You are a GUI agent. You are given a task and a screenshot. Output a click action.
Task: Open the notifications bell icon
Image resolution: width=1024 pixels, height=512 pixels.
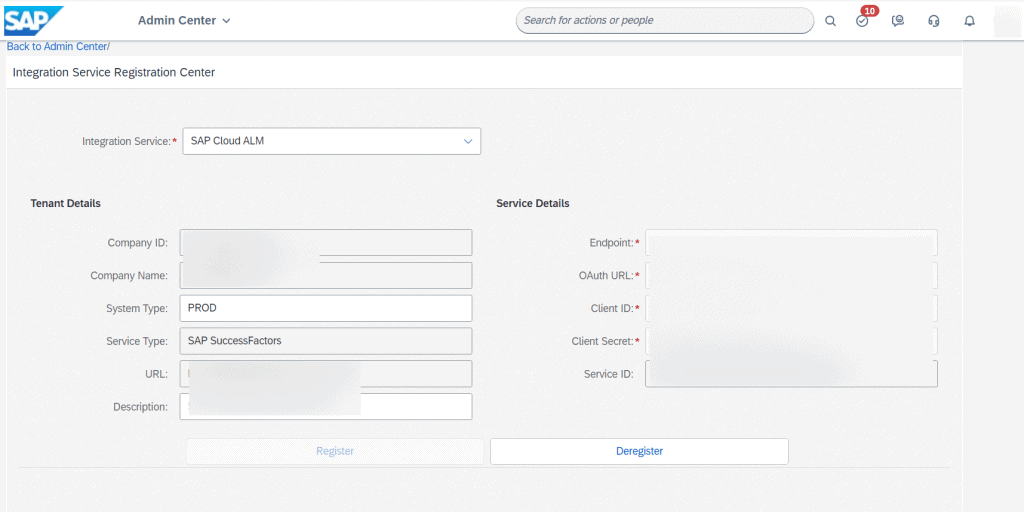970,21
